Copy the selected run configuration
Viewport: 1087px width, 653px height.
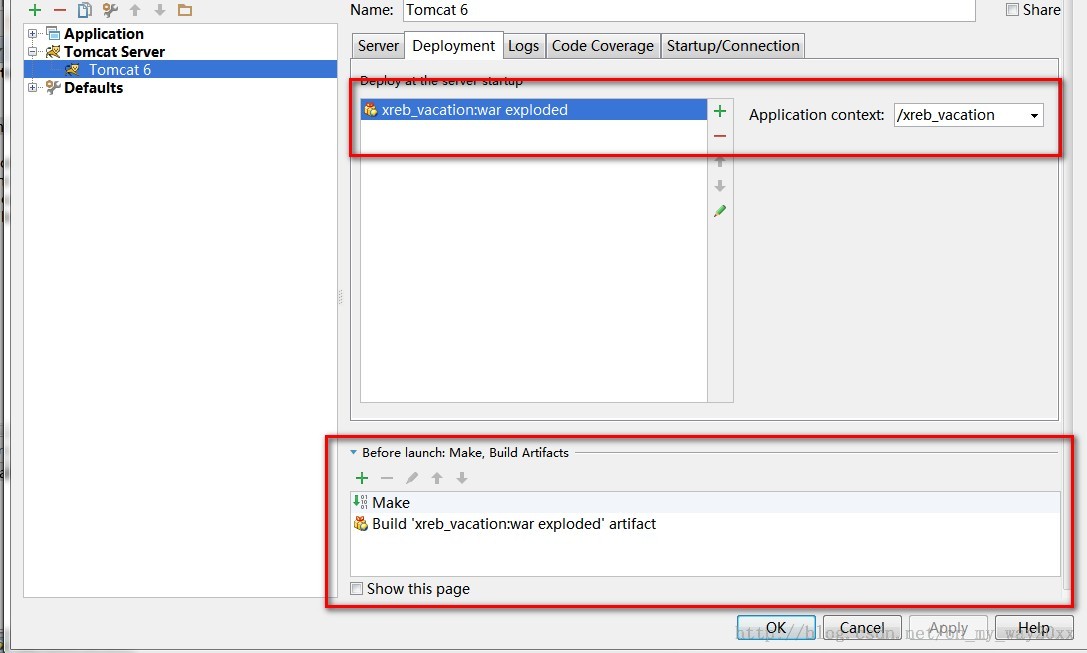click(85, 10)
